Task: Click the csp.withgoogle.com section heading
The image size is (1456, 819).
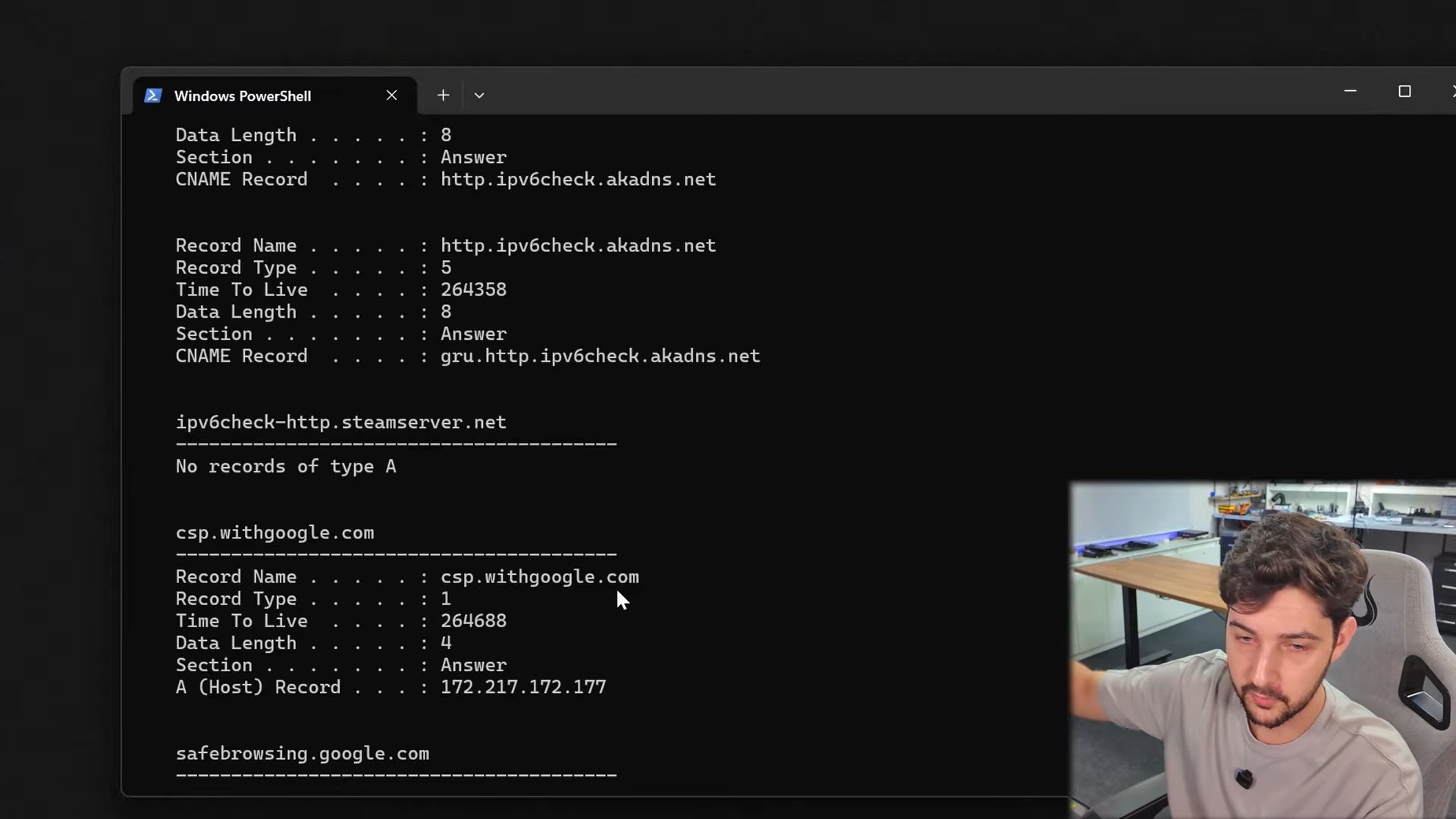Action: [x=275, y=533]
